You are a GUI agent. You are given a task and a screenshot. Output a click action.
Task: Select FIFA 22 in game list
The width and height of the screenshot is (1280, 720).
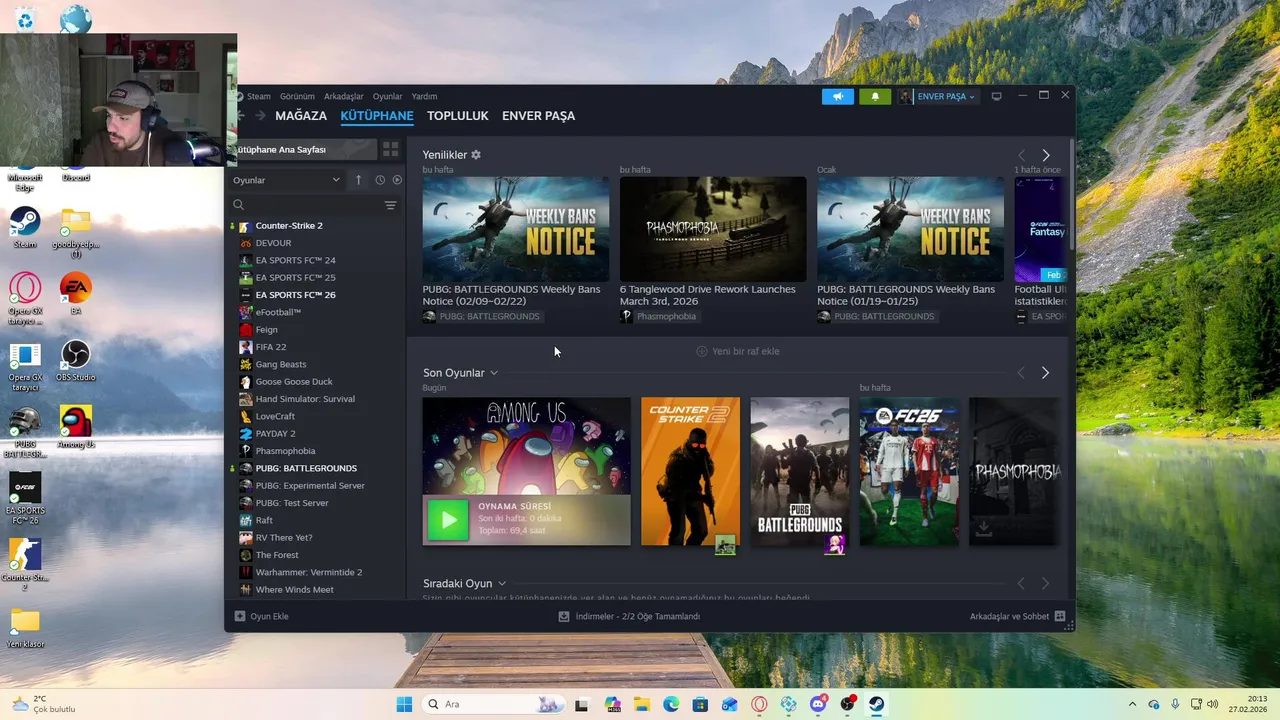coord(270,347)
